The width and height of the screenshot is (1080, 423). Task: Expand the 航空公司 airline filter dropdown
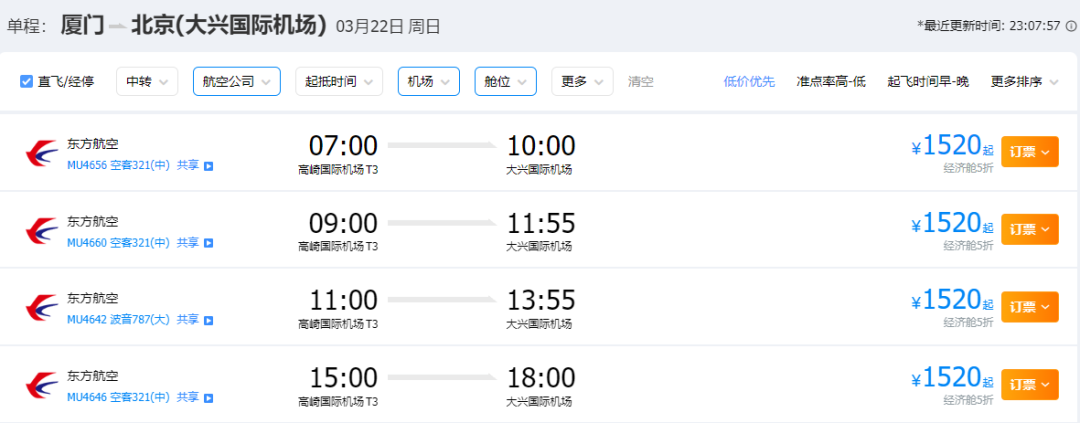(236, 82)
